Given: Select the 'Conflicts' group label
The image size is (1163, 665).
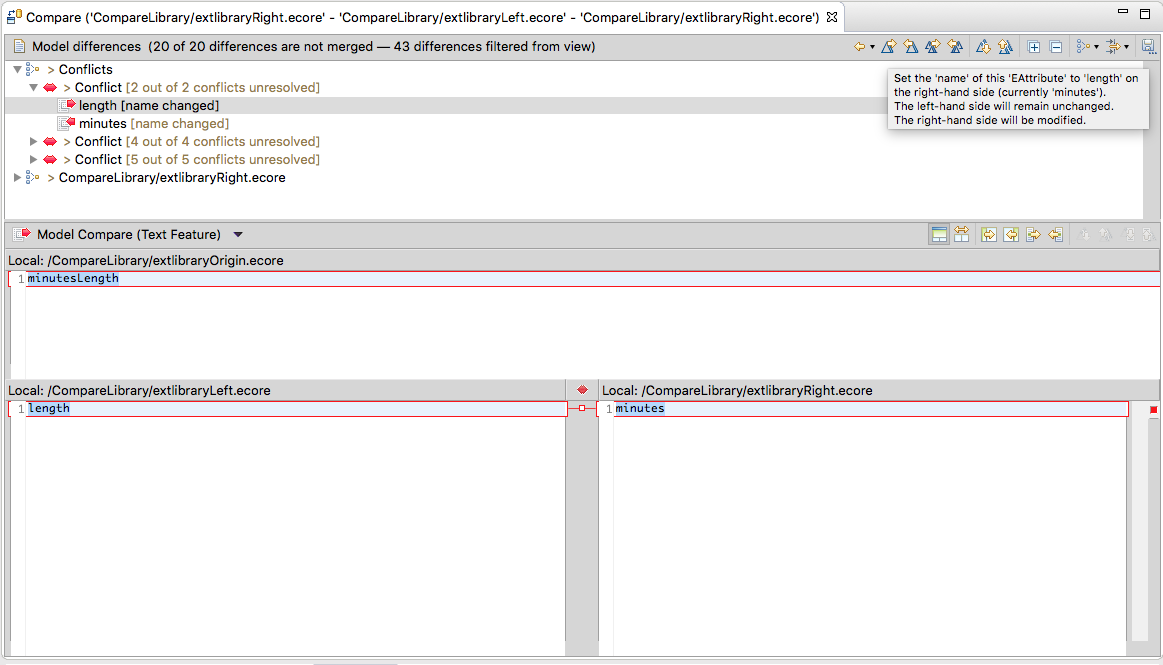Looking at the screenshot, I should click(x=85, y=69).
